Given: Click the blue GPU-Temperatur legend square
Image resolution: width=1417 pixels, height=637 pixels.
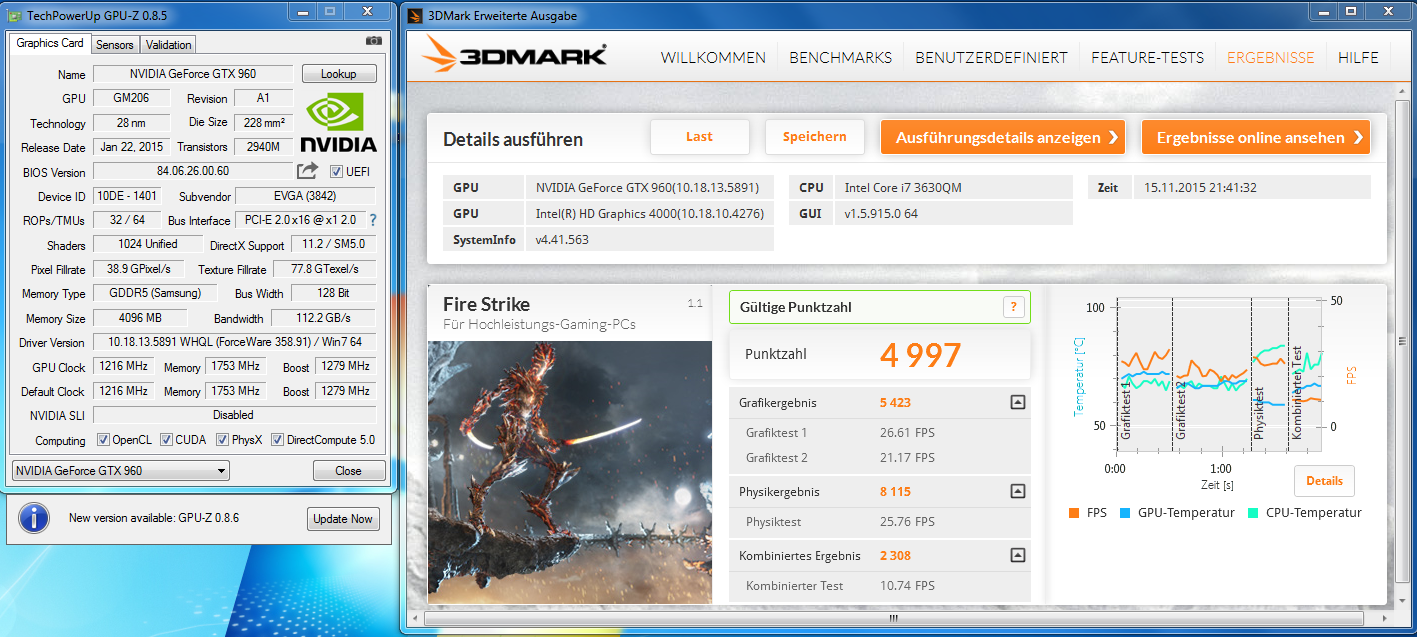Looking at the screenshot, I should pos(1125,513).
